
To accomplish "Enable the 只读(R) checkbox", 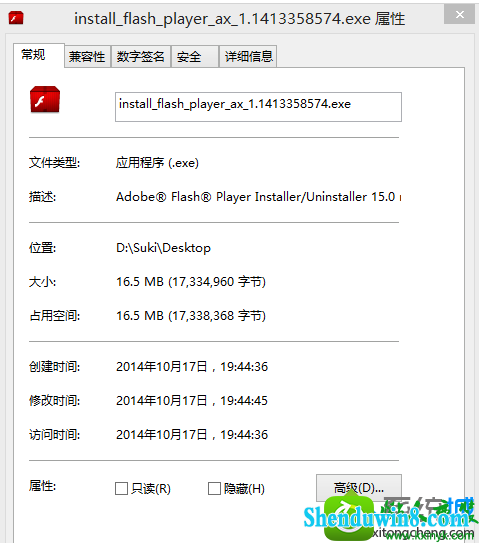I will coord(122,489).
